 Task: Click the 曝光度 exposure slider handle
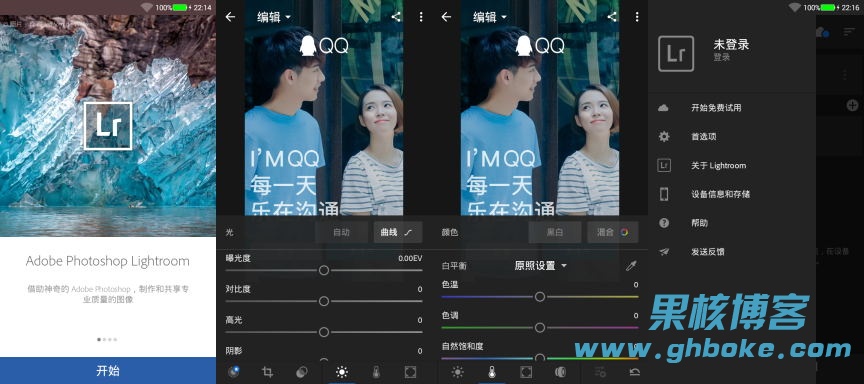click(324, 270)
